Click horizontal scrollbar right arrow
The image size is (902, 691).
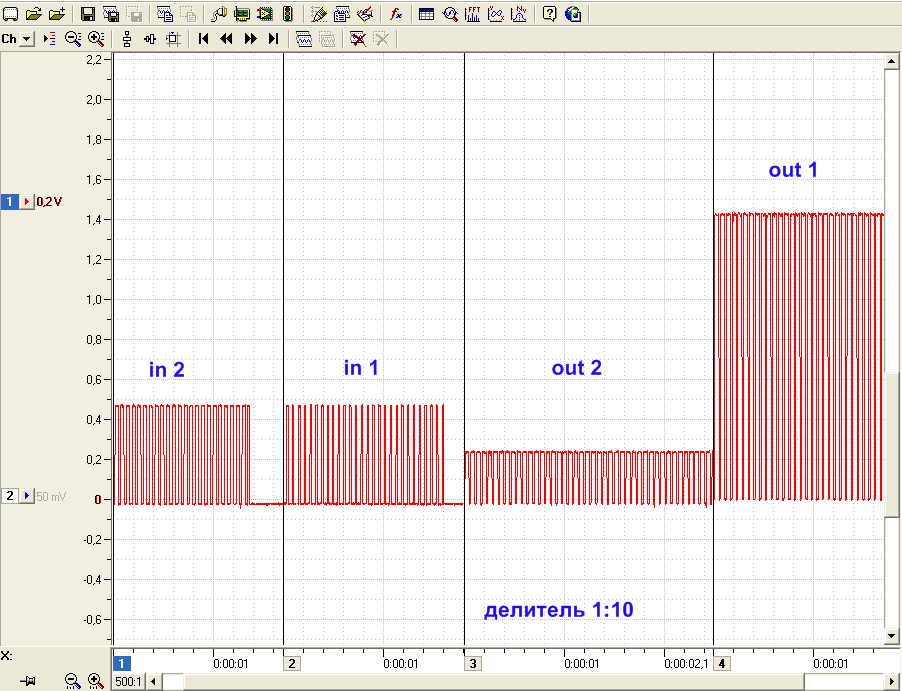tap(891, 682)
